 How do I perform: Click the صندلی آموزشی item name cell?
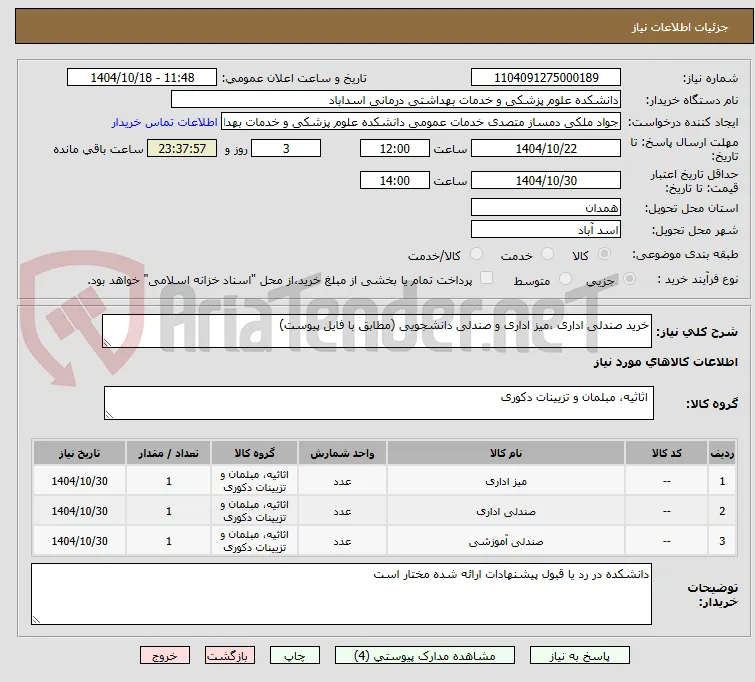pos(506,541)
